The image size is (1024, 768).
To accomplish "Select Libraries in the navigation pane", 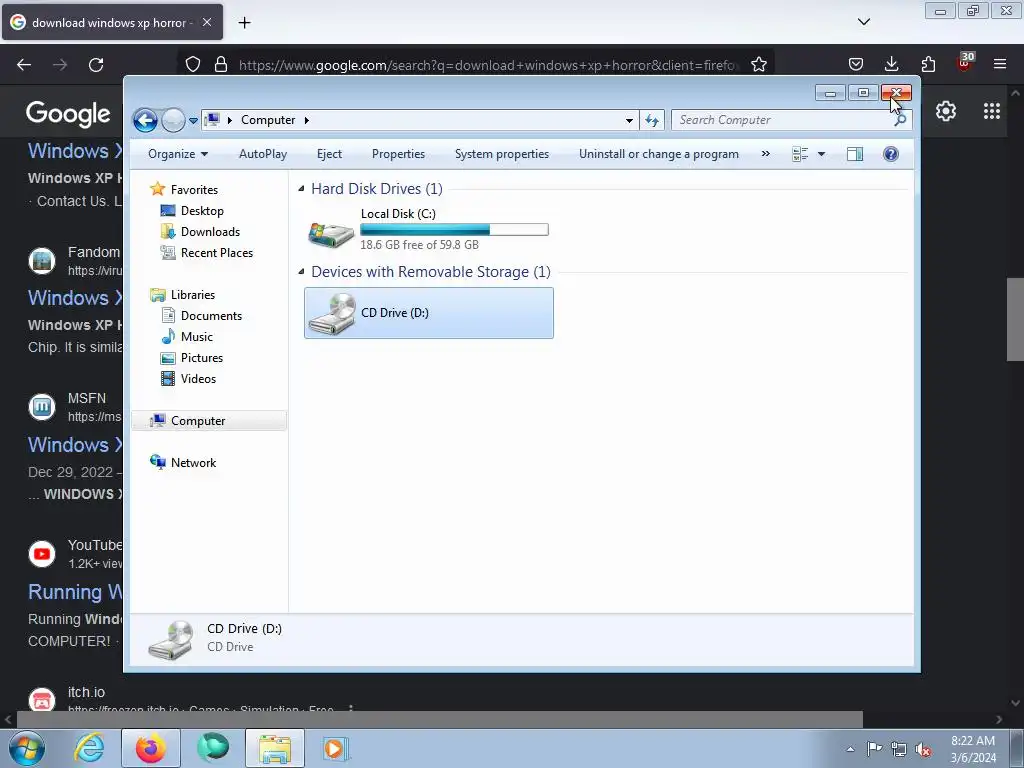I will [x=193, y=295].
